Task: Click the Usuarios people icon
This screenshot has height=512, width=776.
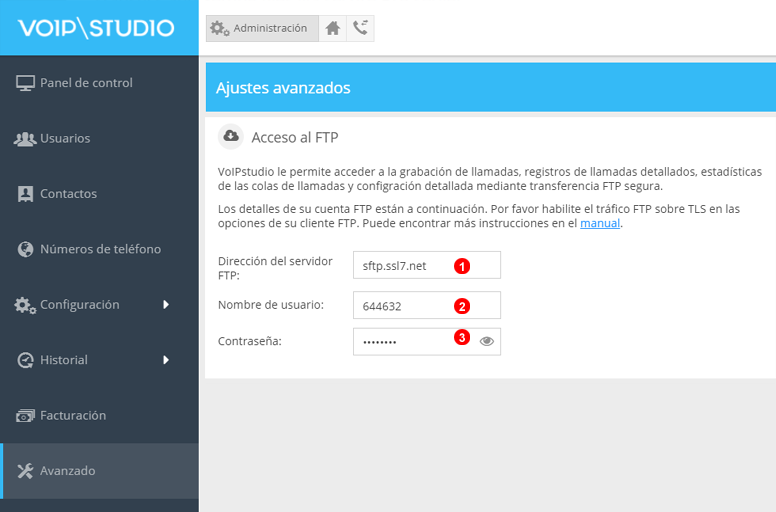Action: (x=26, y=138)
